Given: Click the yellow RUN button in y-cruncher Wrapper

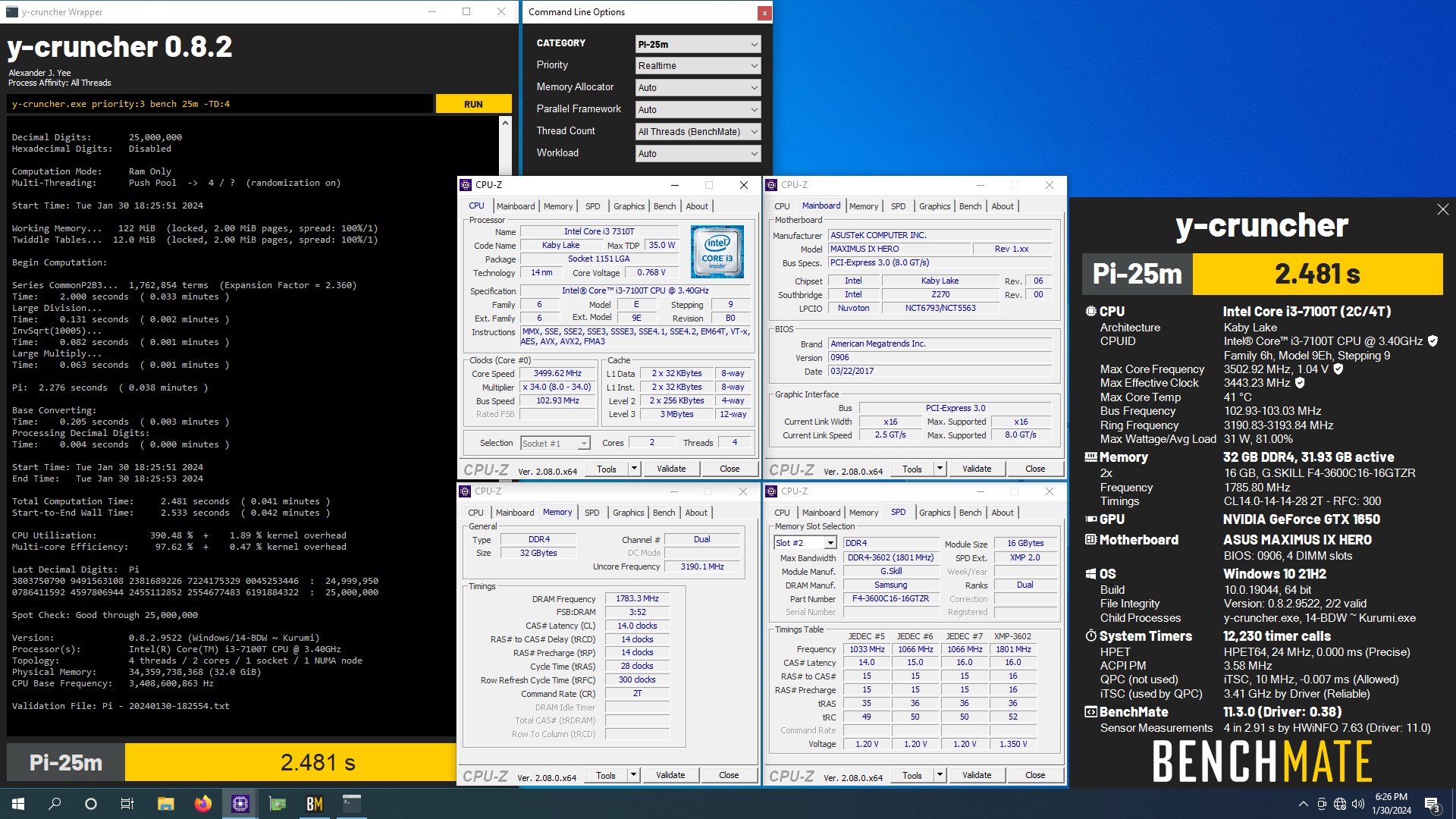Looking at the screenshot, I should [x=473, y=104].
